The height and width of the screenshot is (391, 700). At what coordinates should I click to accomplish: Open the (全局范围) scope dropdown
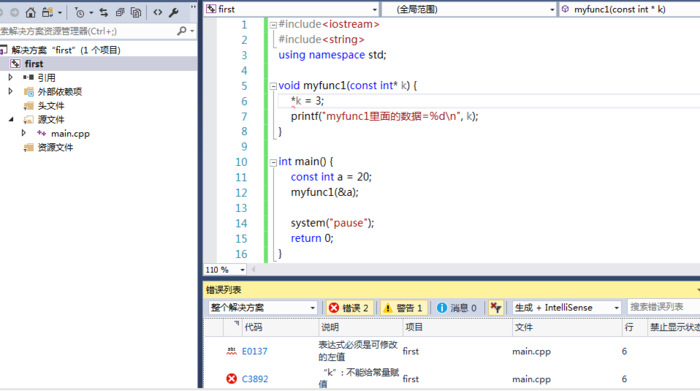552,9
